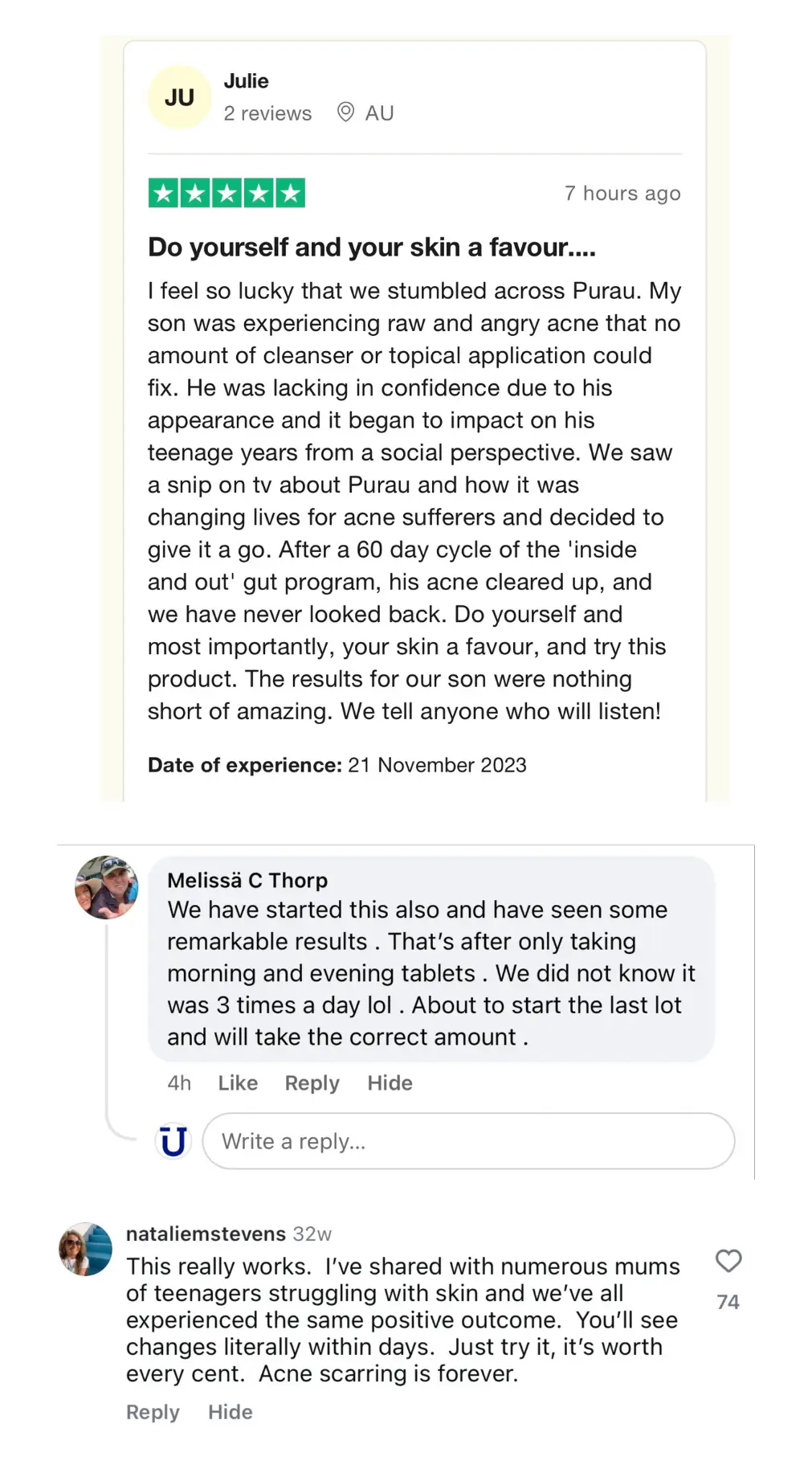Click the '7 hours ago' timestamp

click(x=622, y=194)
